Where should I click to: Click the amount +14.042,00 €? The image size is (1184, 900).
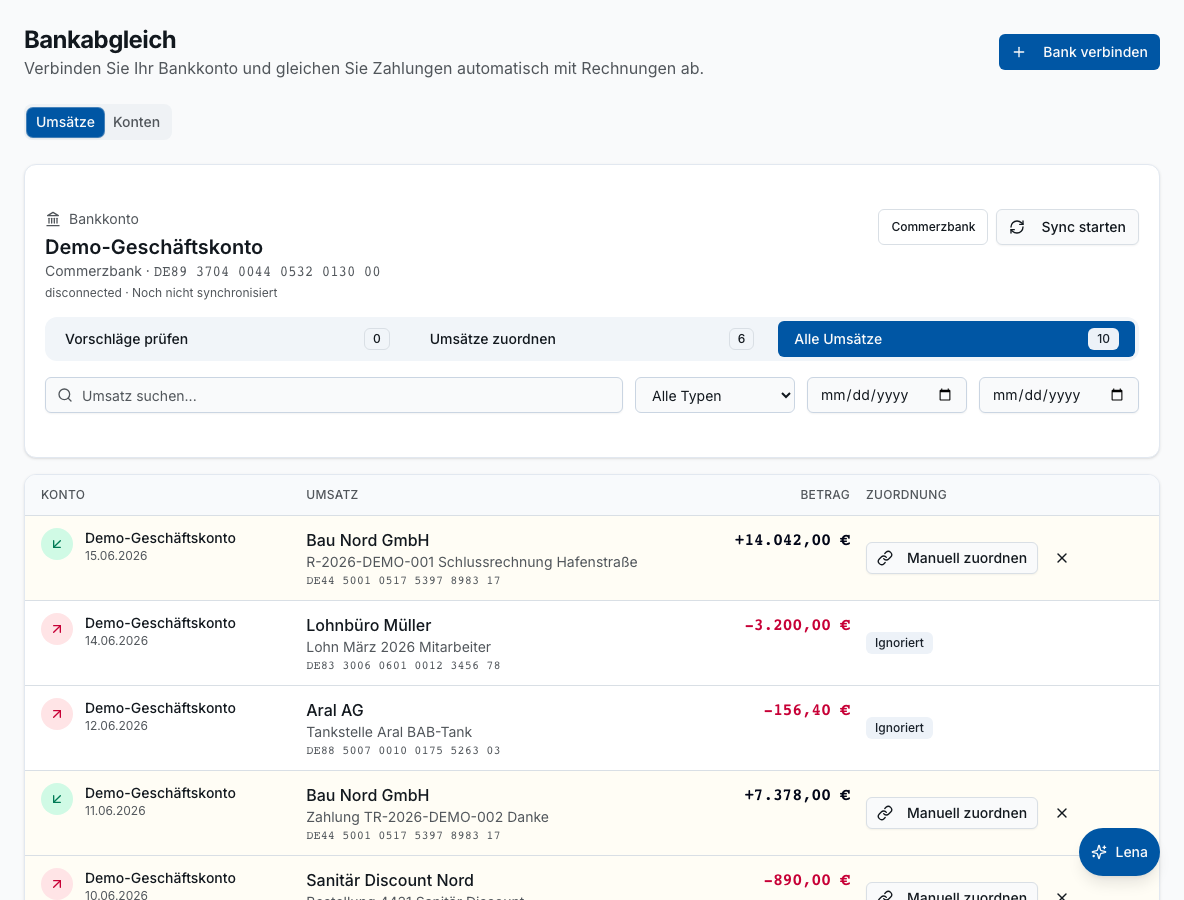[x=792, y=540]
